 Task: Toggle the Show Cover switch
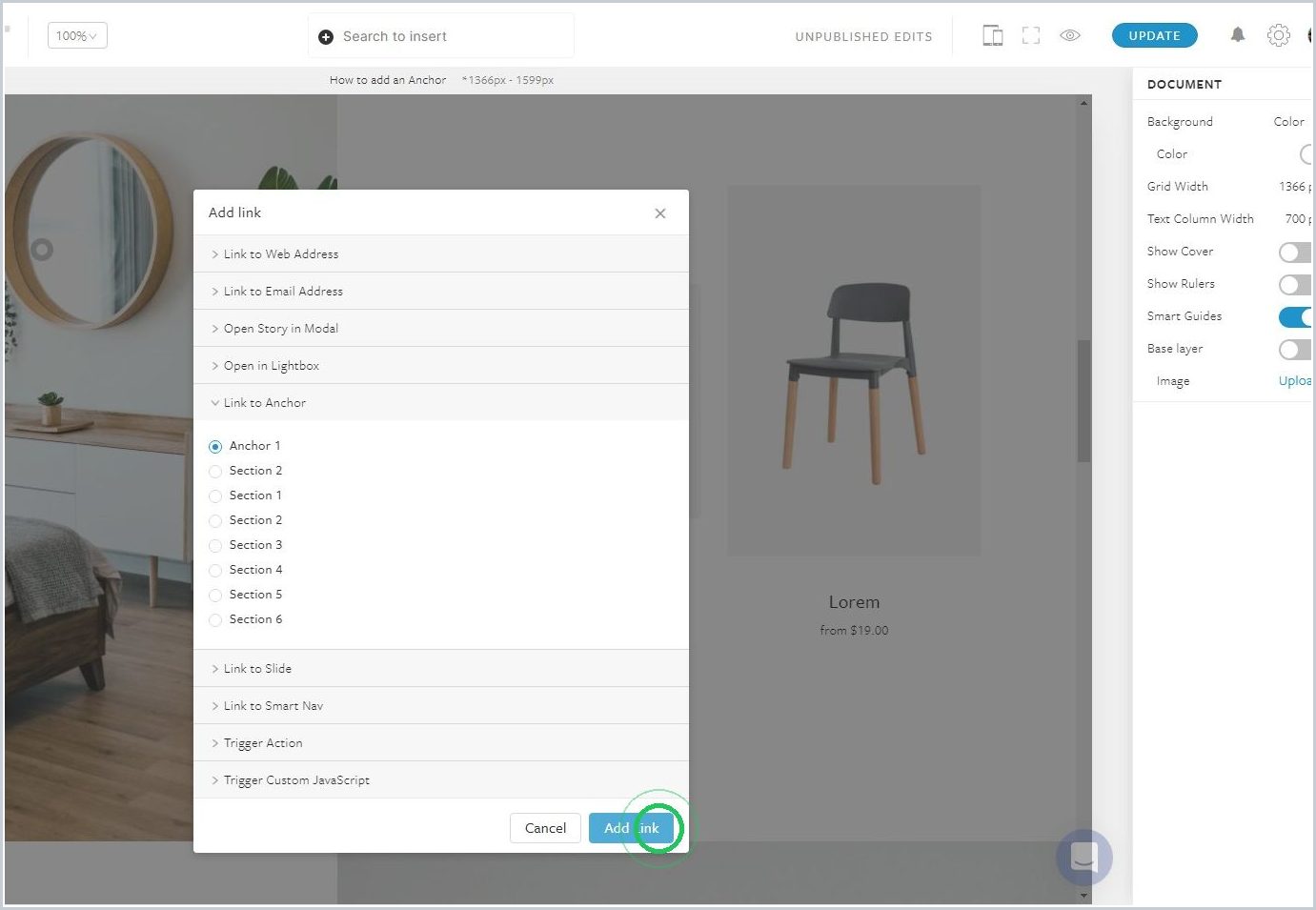coord(1295,253)
